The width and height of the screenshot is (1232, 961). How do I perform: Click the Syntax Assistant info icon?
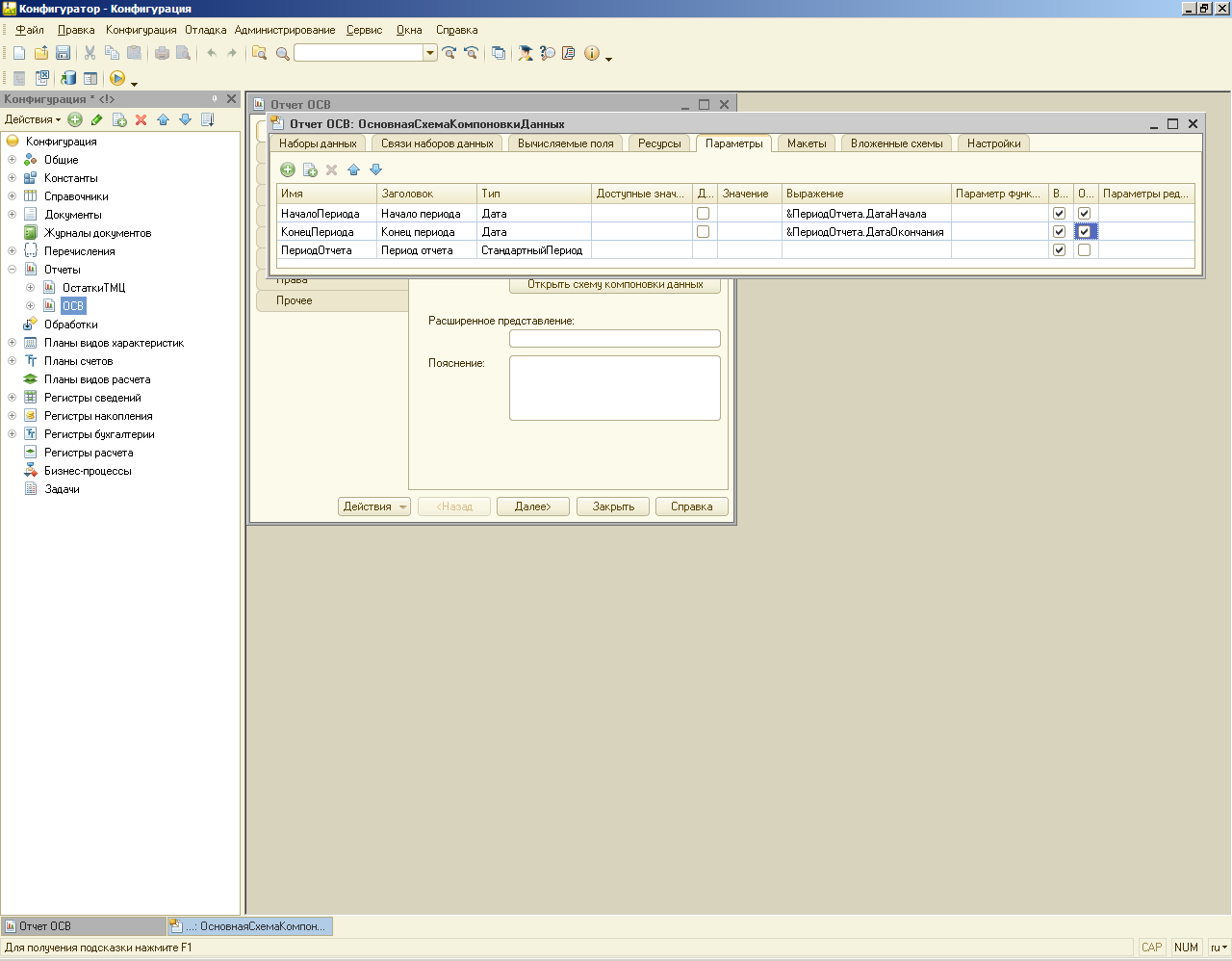[592, 53]
